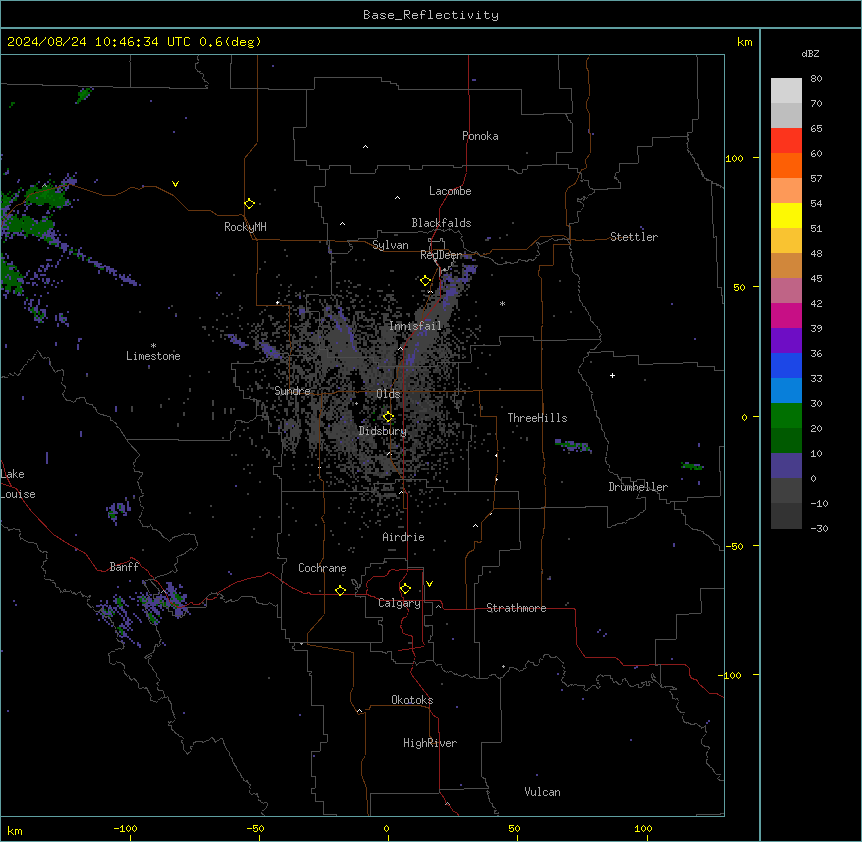Image resolution: width=862 pixels, height=842 pixels.
Task: Click the RockyMH map label
Action: tap(245, 227)
